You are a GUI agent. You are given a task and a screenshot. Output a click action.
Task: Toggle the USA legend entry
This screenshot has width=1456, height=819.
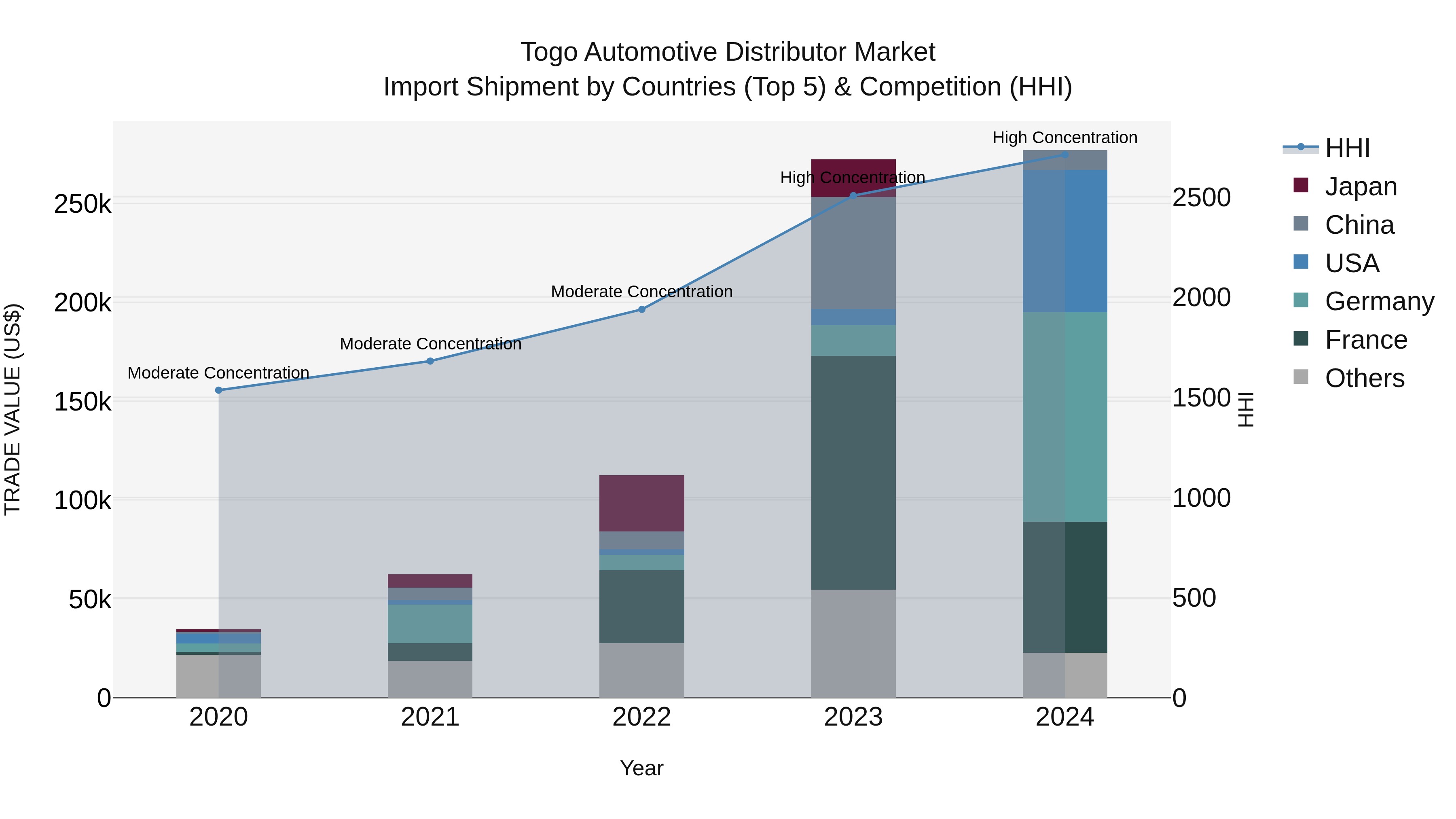(x=1336, y=263)
